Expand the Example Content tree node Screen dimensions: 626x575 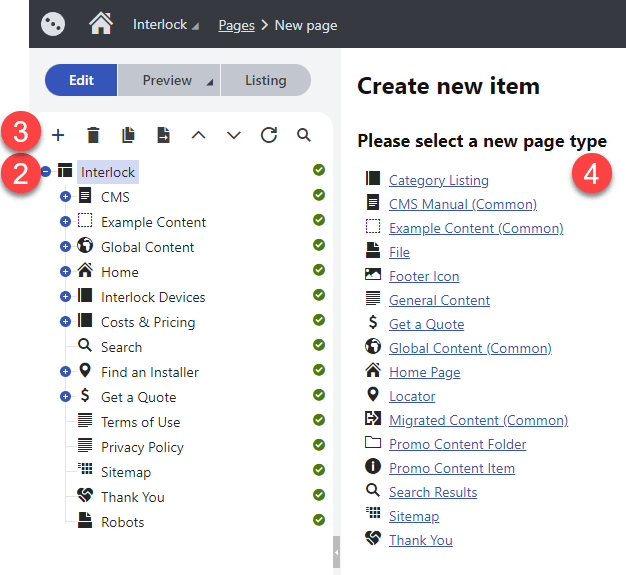pos(65,222)
